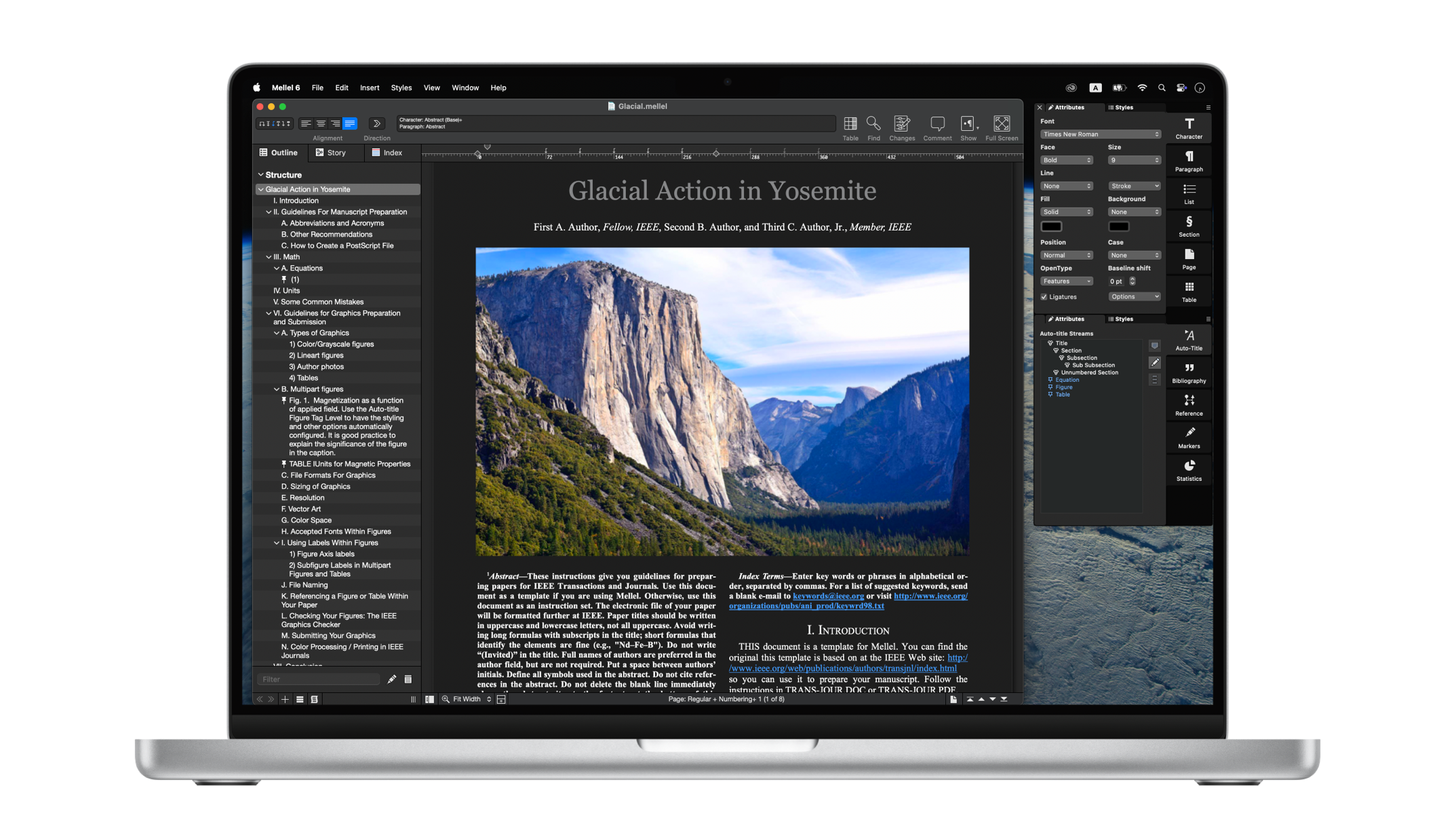
Task: Open the Position dropdown showing Normal
Action: point(1067,255)
